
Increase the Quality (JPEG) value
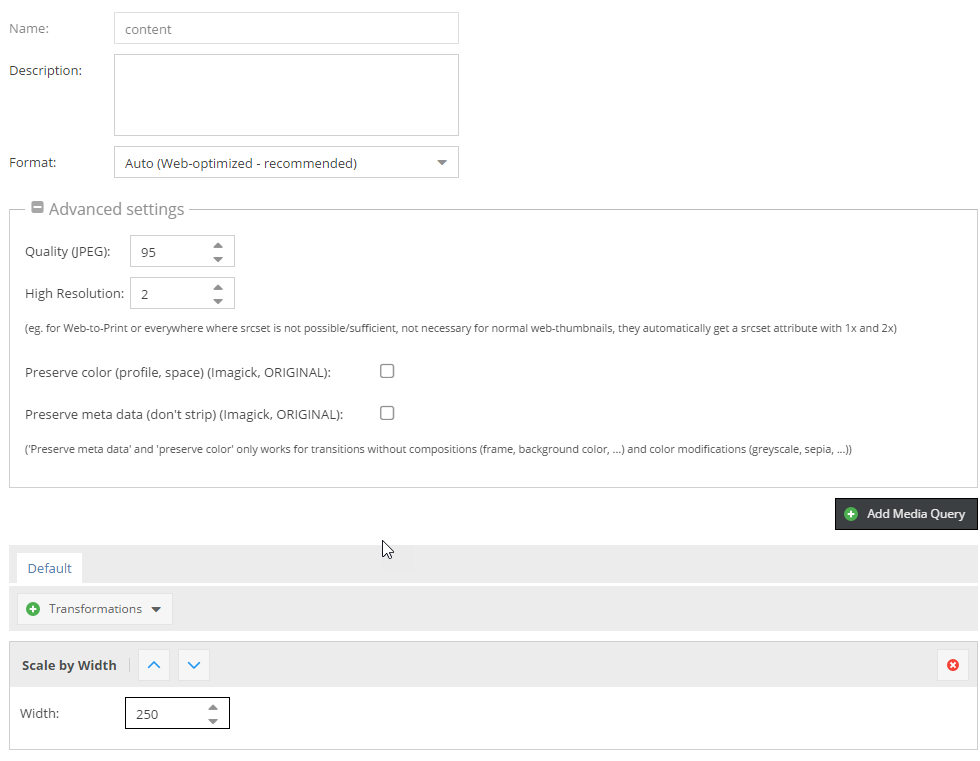[x=218, y=245]
